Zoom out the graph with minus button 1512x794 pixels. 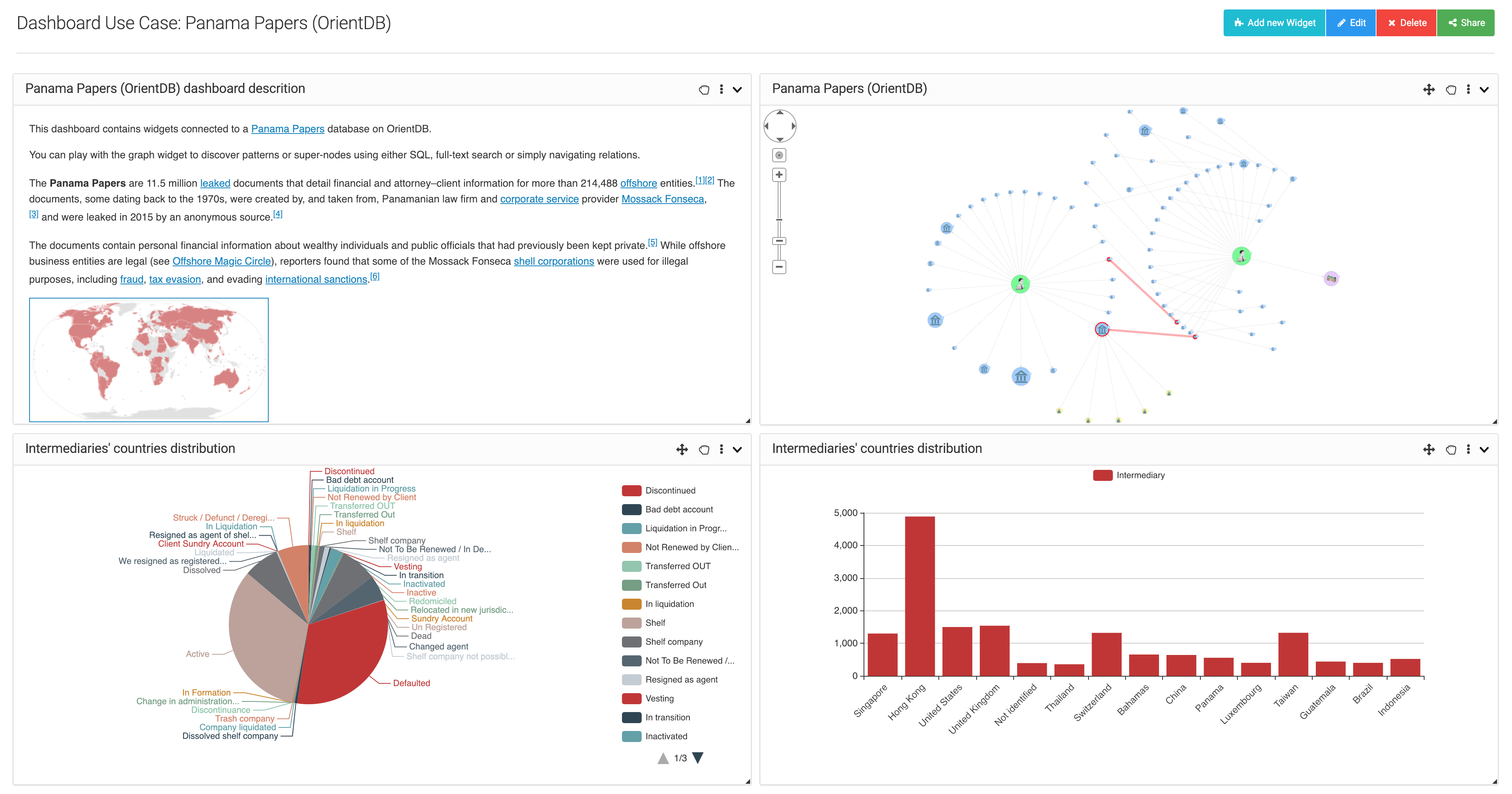(x=779, y=267)
